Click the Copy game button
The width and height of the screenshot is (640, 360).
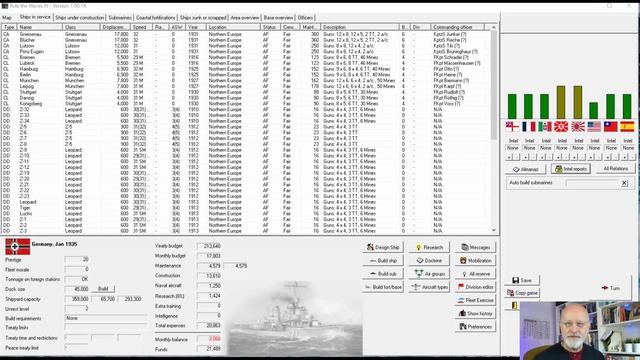pos(522,293)
